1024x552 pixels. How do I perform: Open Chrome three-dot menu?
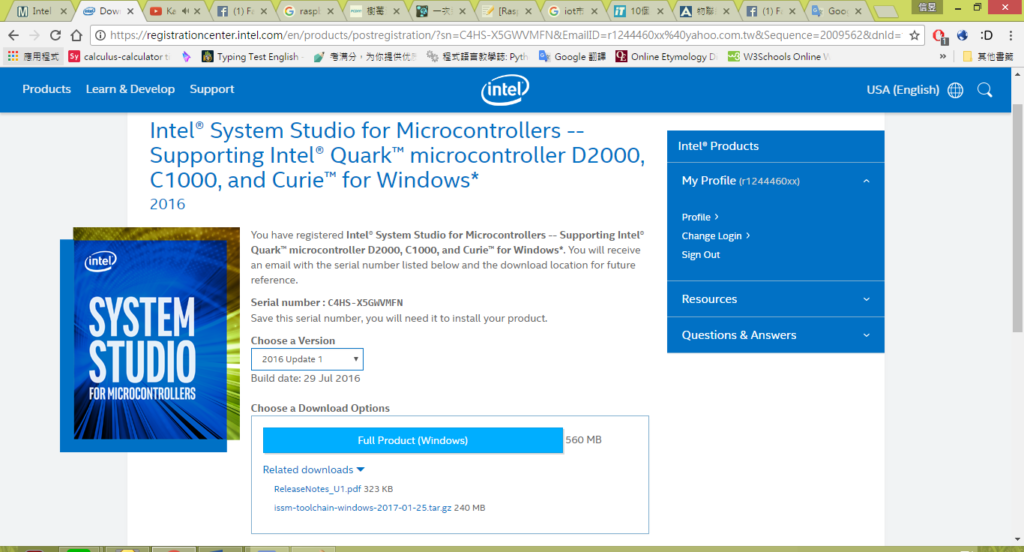1011,35
